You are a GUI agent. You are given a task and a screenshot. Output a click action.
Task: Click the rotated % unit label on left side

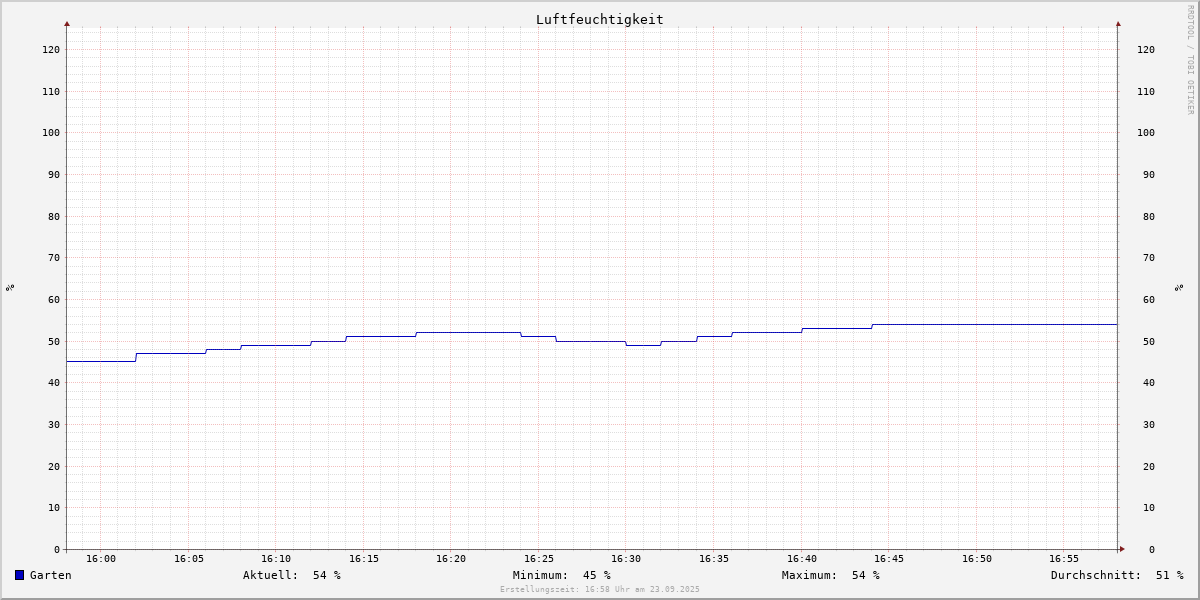[10, 287]
